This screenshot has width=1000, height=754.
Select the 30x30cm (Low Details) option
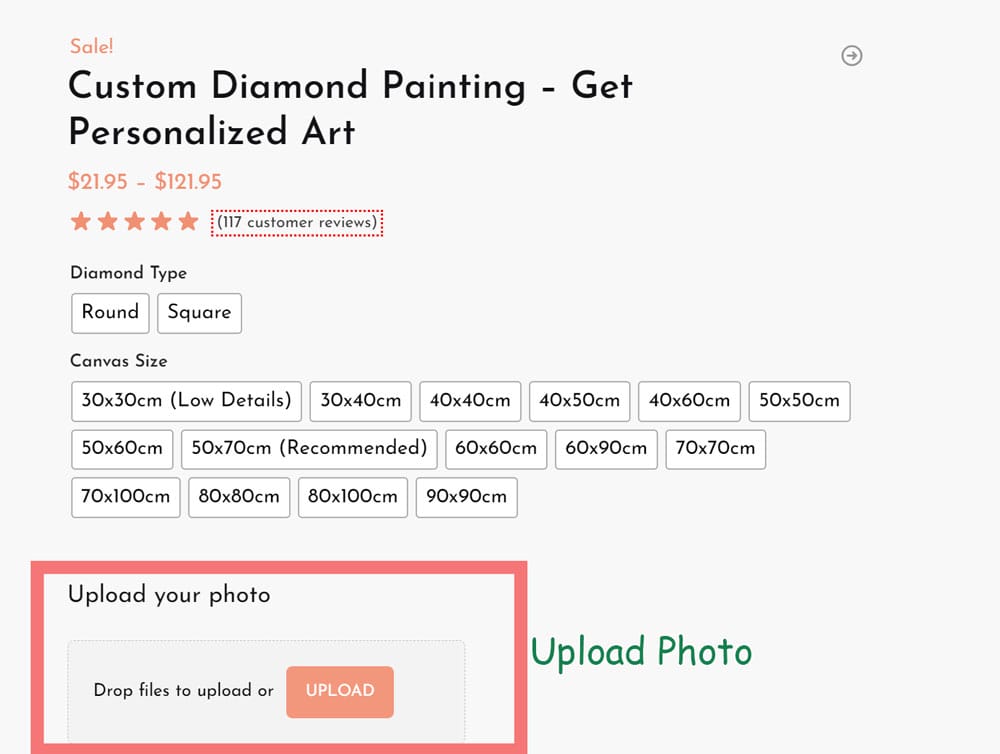[185, 401]
